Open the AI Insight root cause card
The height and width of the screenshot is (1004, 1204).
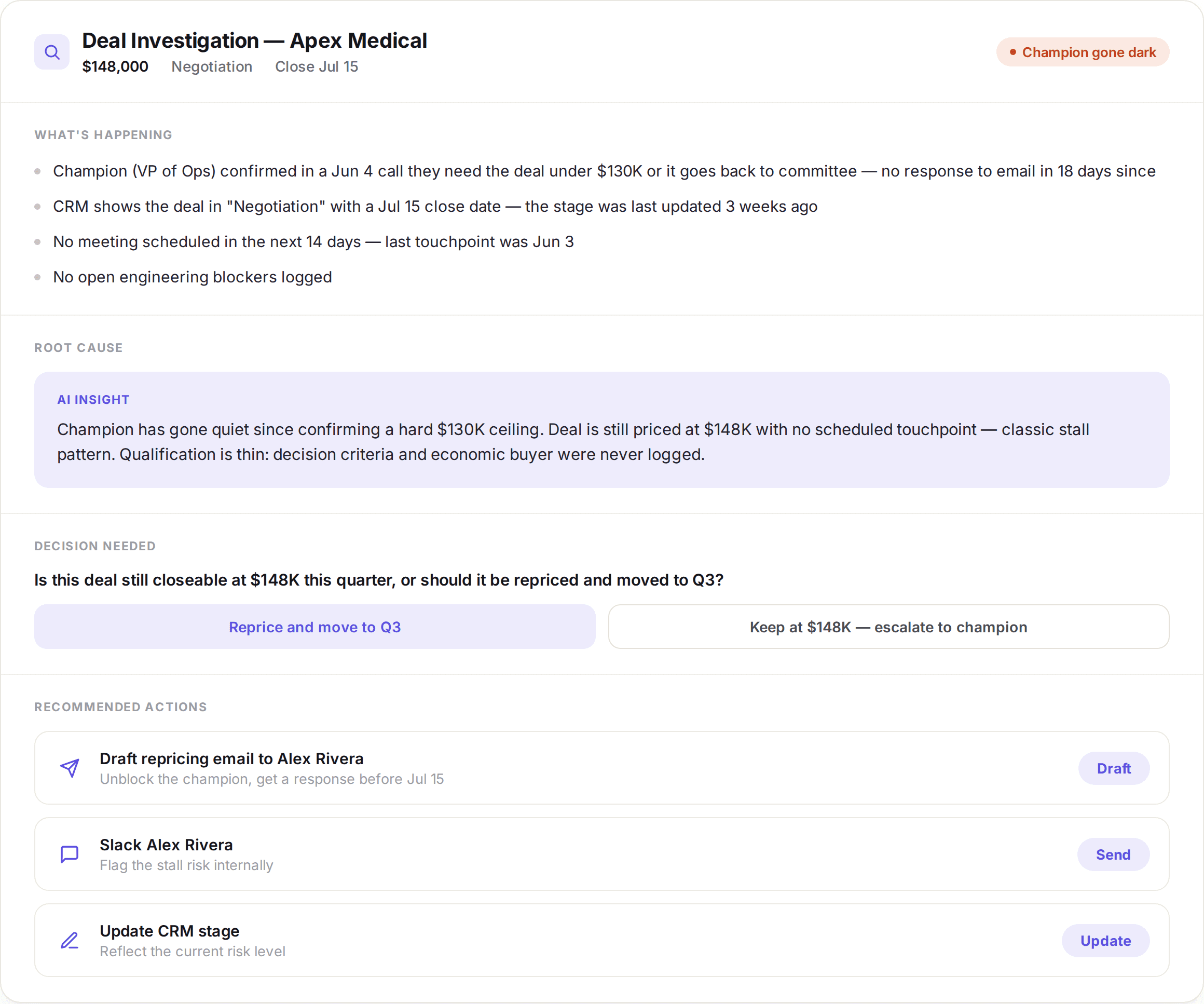(x=601, y=430)
